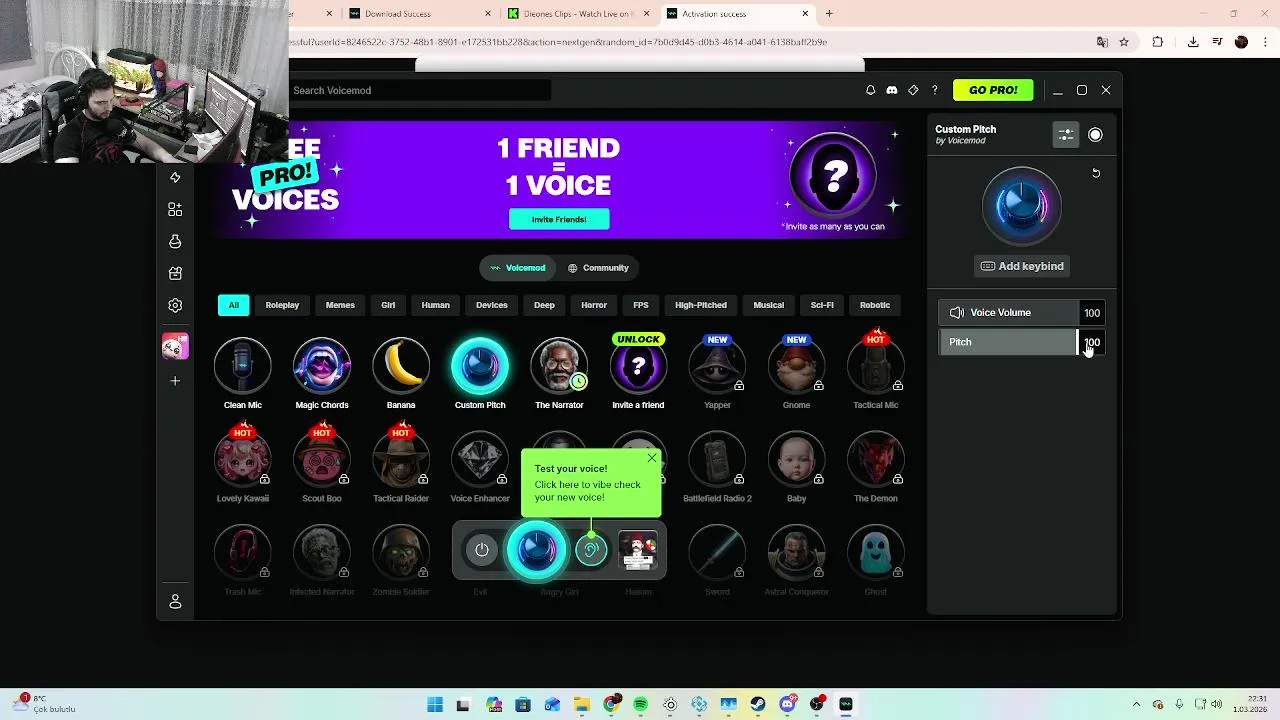The width and height of the screenshot is (1280, 720).
Task: Select the Ghost voice
Action: coord(876,552)
